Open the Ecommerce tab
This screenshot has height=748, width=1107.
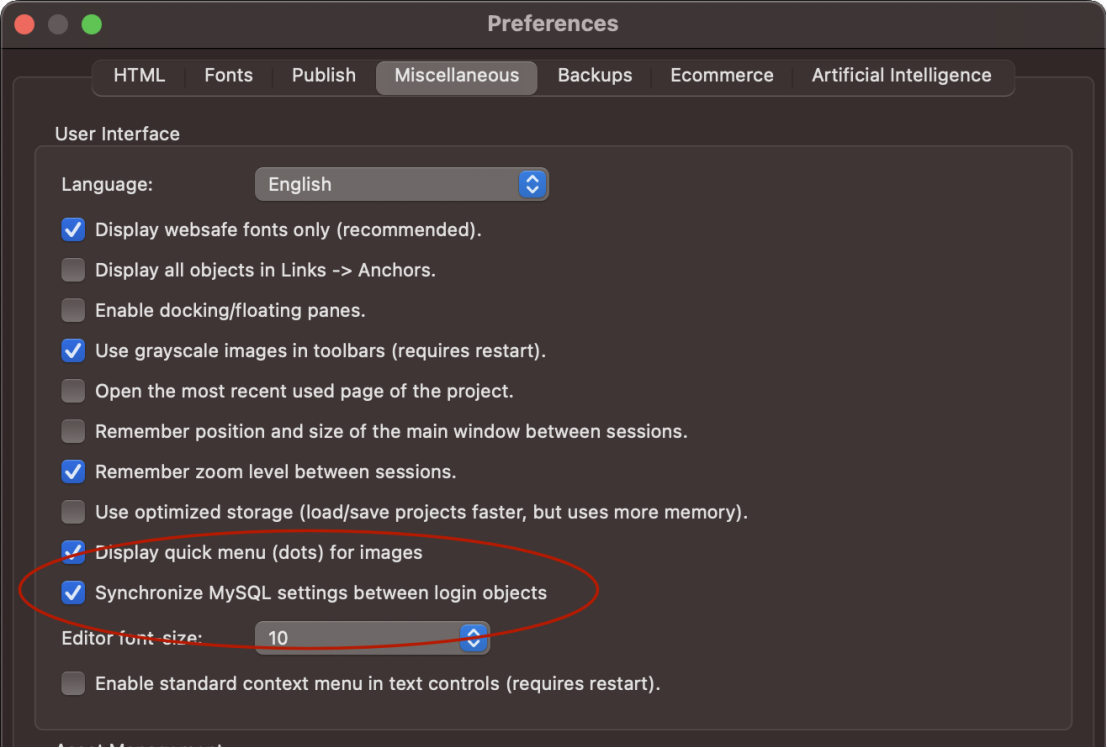pyautogui.click(x=721, y=76)
